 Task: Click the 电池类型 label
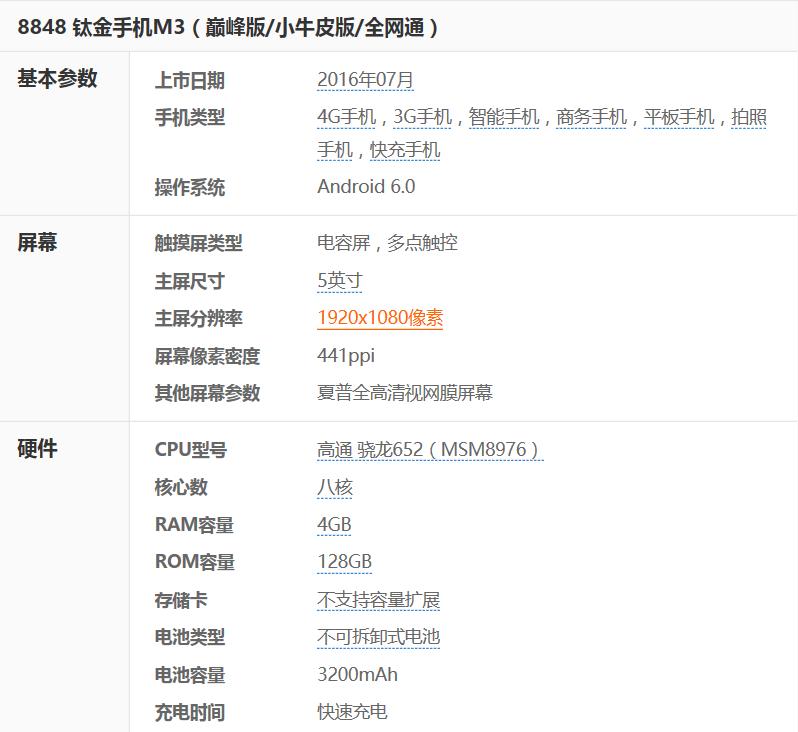[x=189, y=637]
